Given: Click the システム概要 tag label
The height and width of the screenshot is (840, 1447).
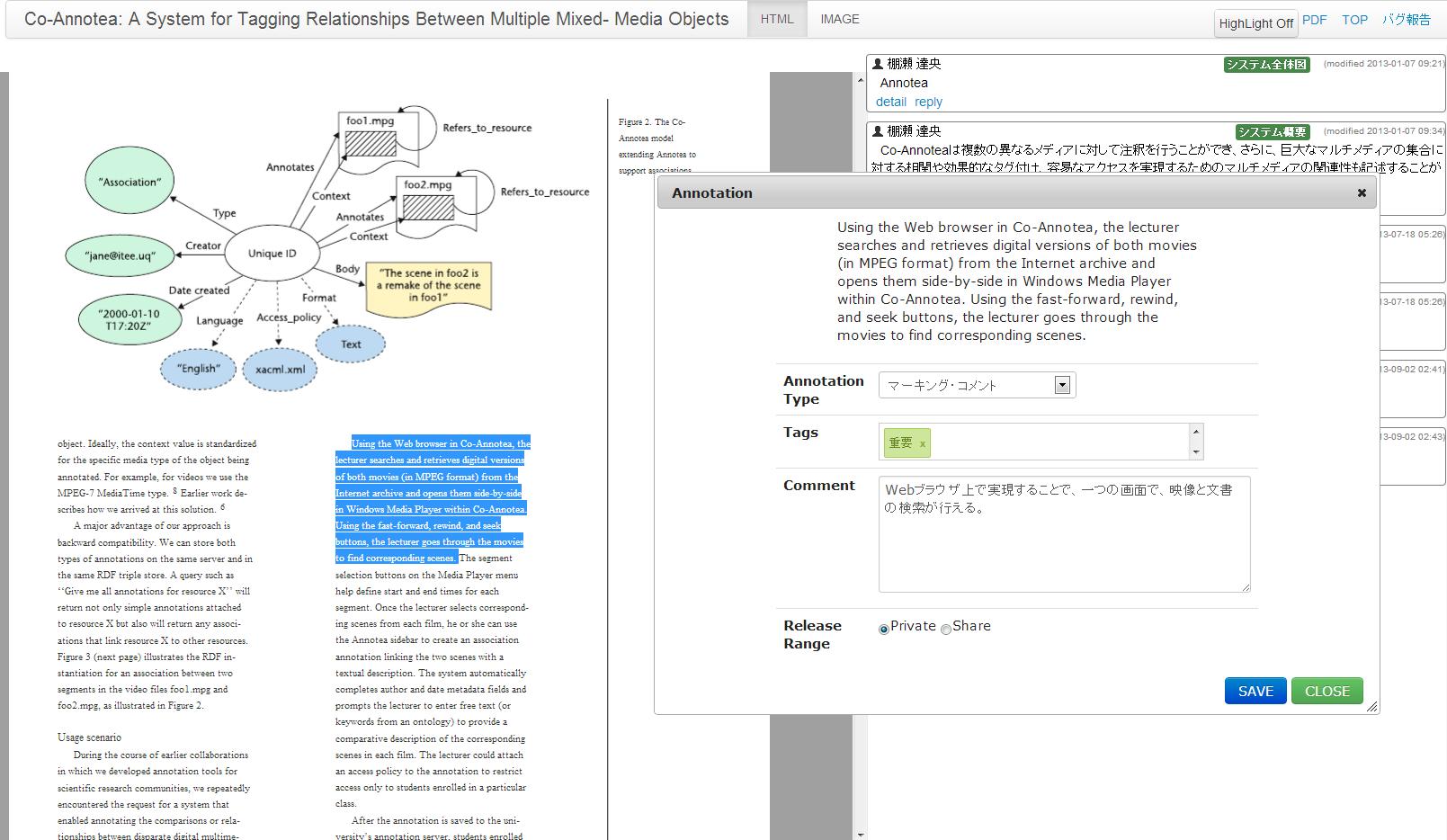Looking at the screenshot, I should 1272,131.
